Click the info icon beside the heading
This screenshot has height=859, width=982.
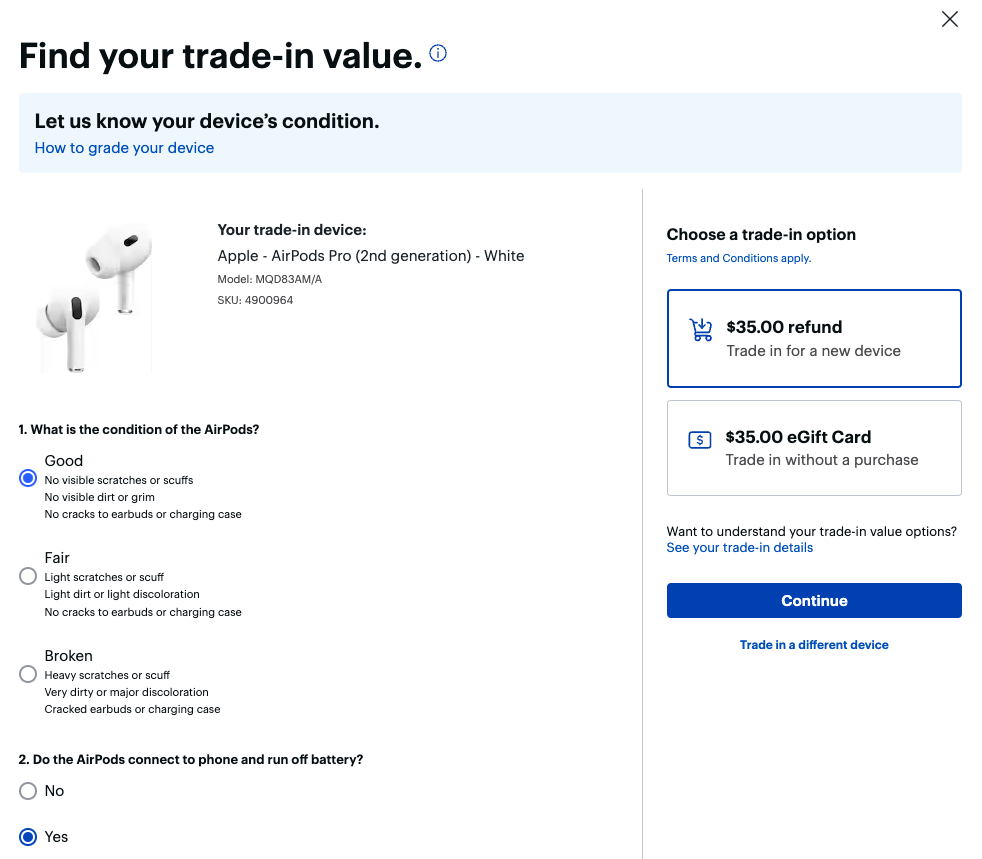click(438, 54)
